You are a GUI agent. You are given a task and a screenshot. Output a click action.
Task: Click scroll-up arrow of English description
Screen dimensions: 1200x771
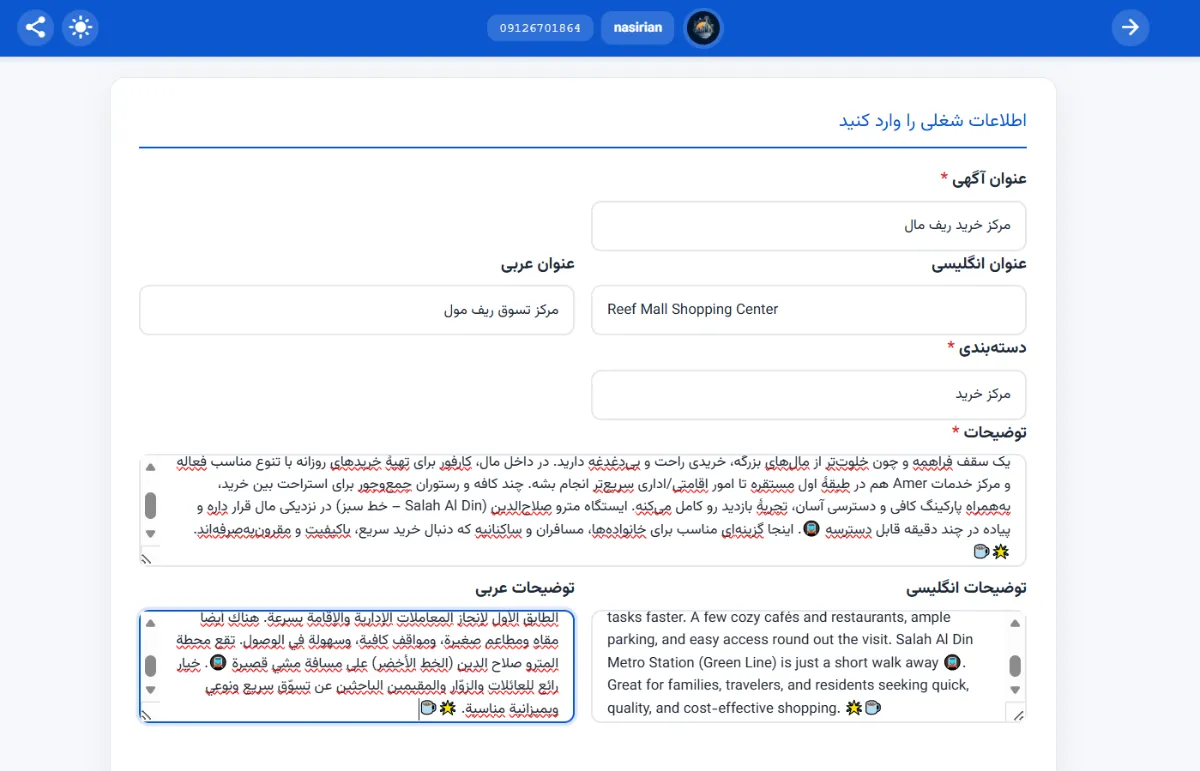click(1015, 623)
